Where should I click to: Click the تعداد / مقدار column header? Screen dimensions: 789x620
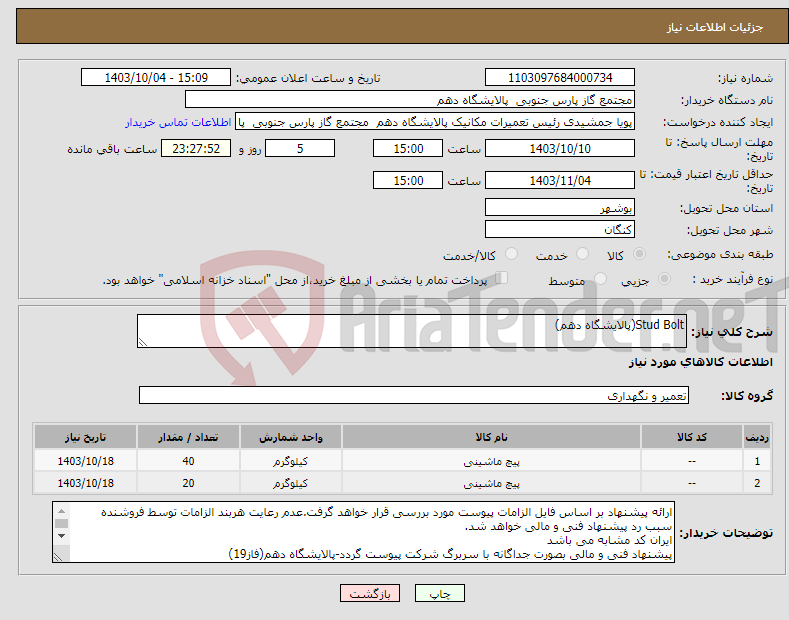coord(188,437)
